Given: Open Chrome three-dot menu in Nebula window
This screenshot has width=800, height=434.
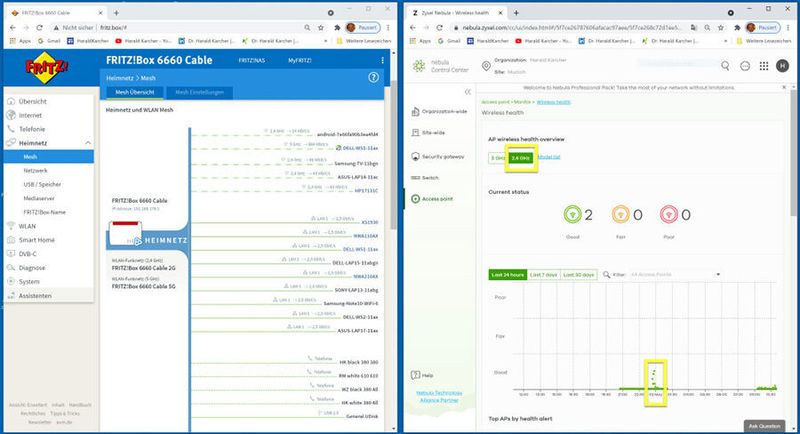Looking at the screenshot, I should click(x=788, y=28).
